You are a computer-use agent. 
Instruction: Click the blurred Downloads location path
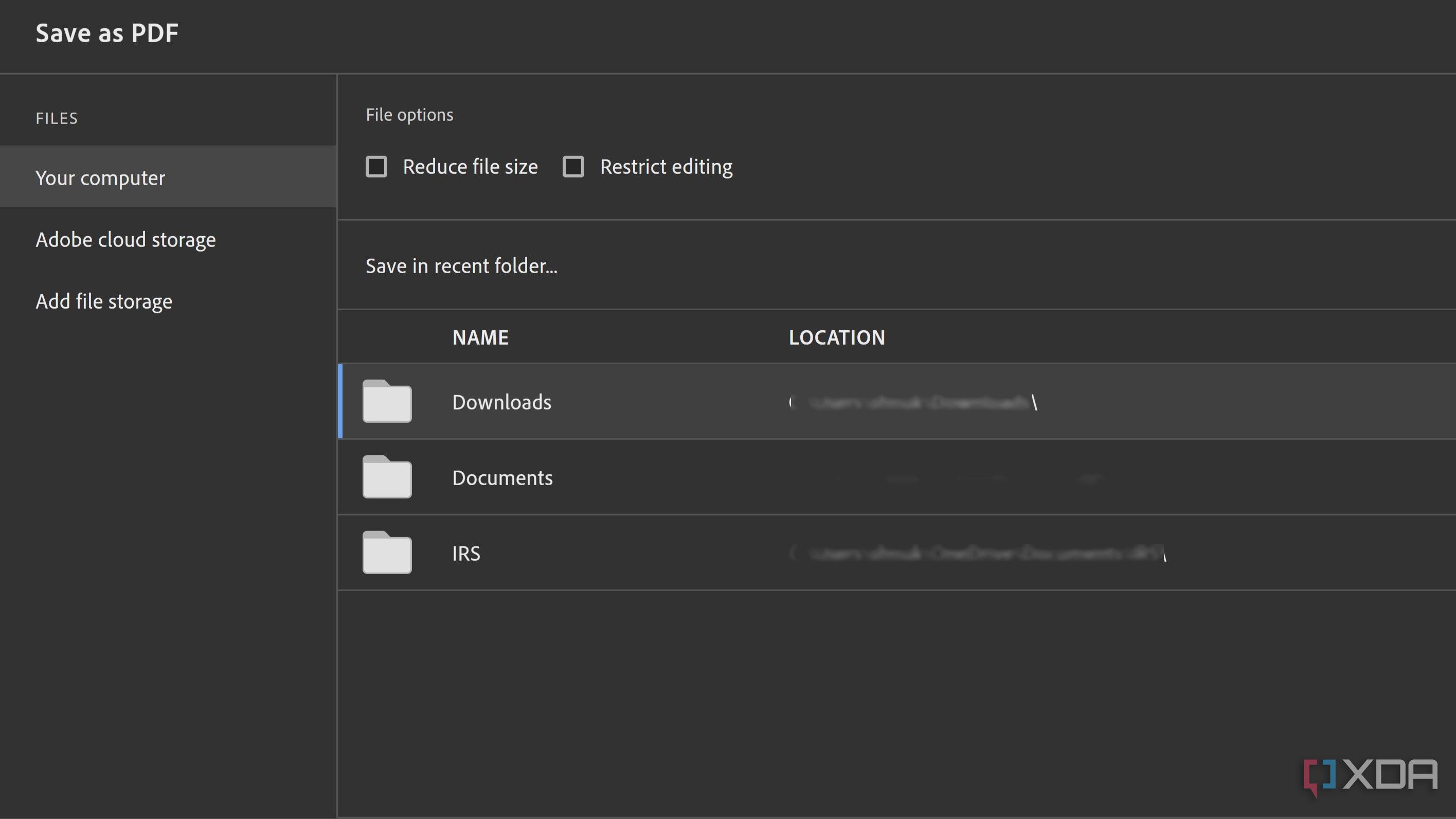coord(913,402)
